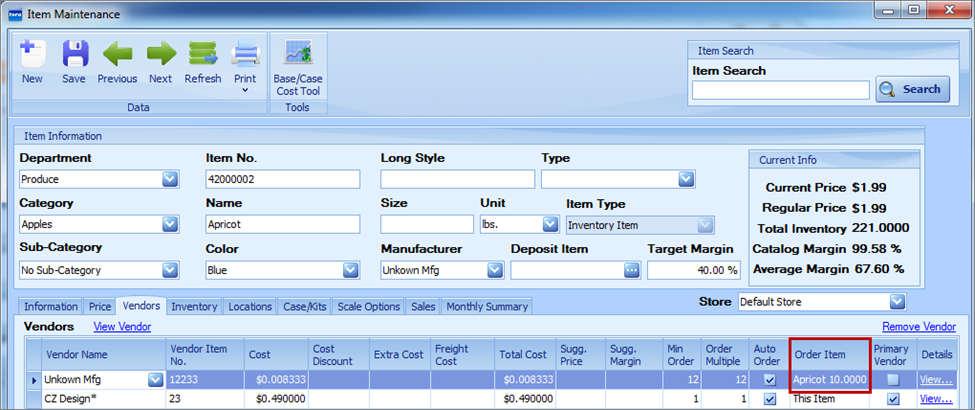Switch to the Inventory tab

194,307
